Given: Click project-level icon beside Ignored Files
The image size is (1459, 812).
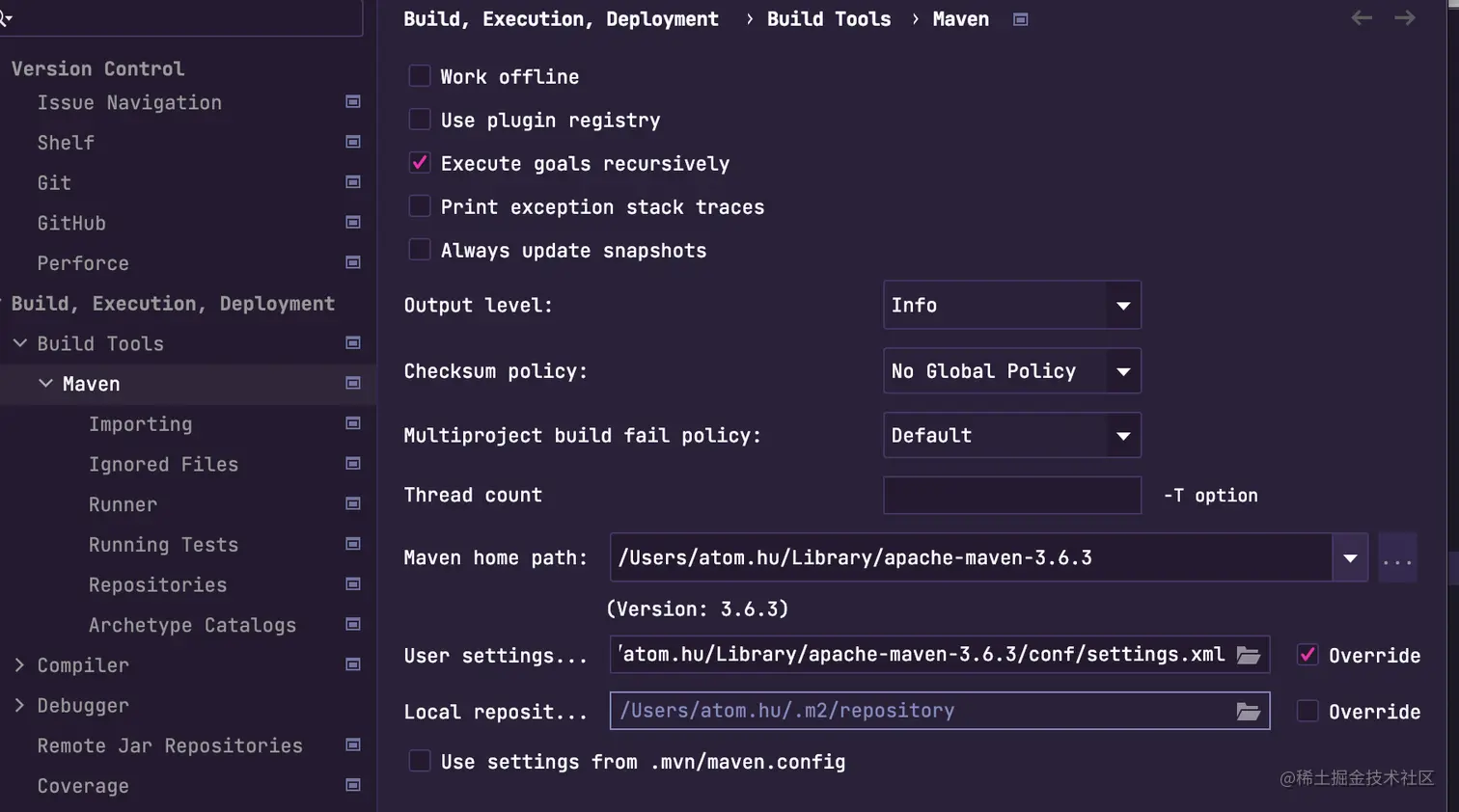Looking at the screenshot, I should (x=353, y=464).
